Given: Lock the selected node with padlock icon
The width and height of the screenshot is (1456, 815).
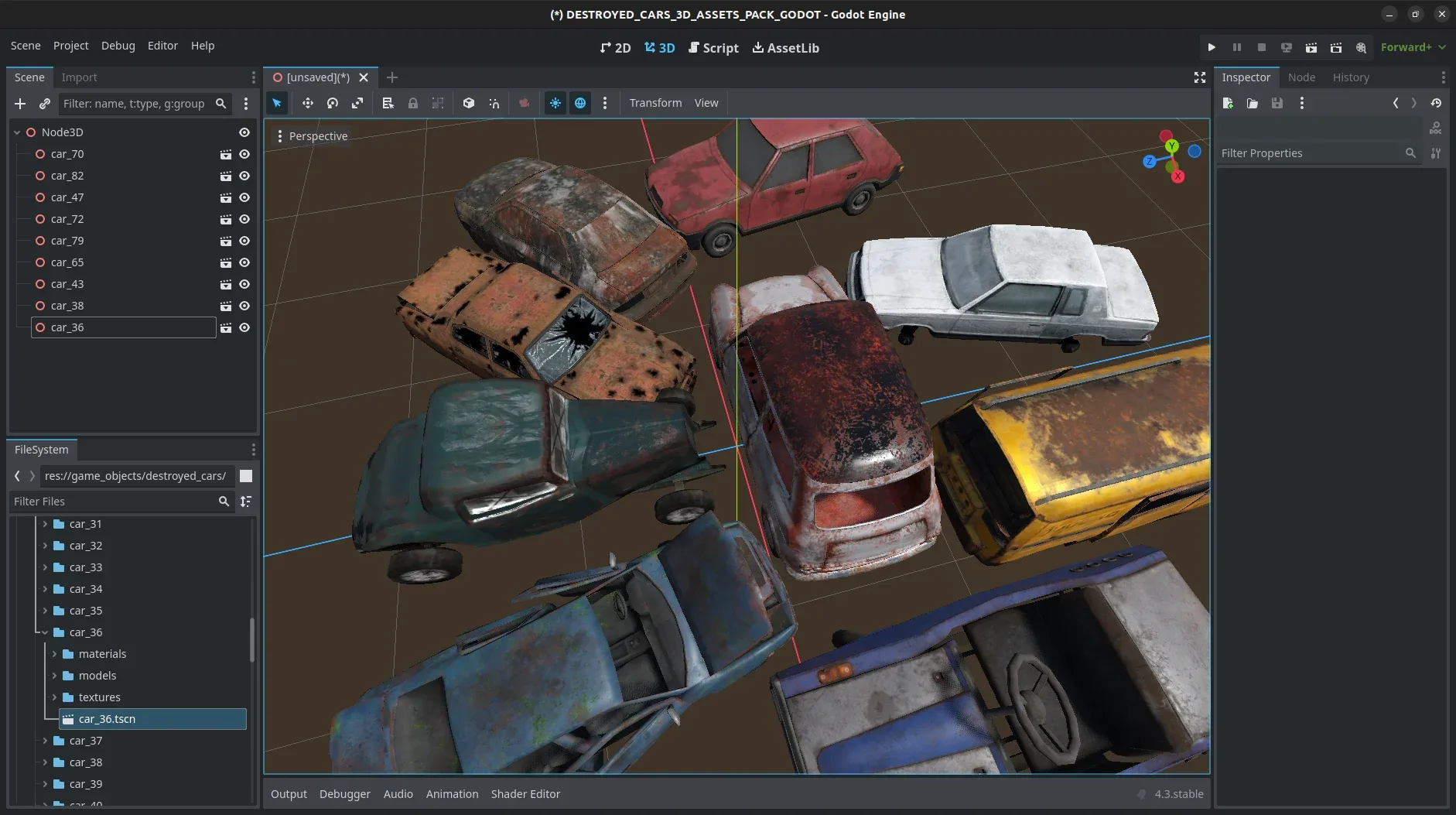Looking at the screenshot, I should point(413,103).
